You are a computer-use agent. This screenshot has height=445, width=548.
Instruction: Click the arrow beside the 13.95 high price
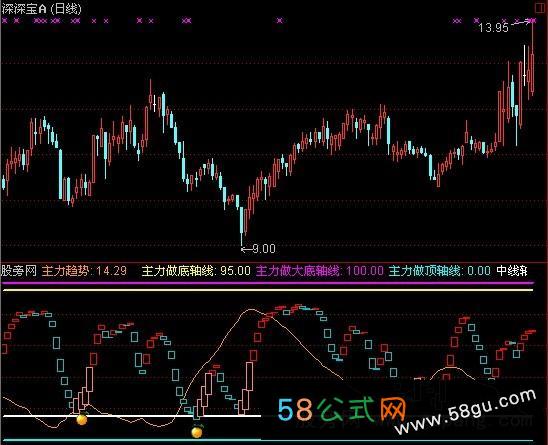[520, 23]
